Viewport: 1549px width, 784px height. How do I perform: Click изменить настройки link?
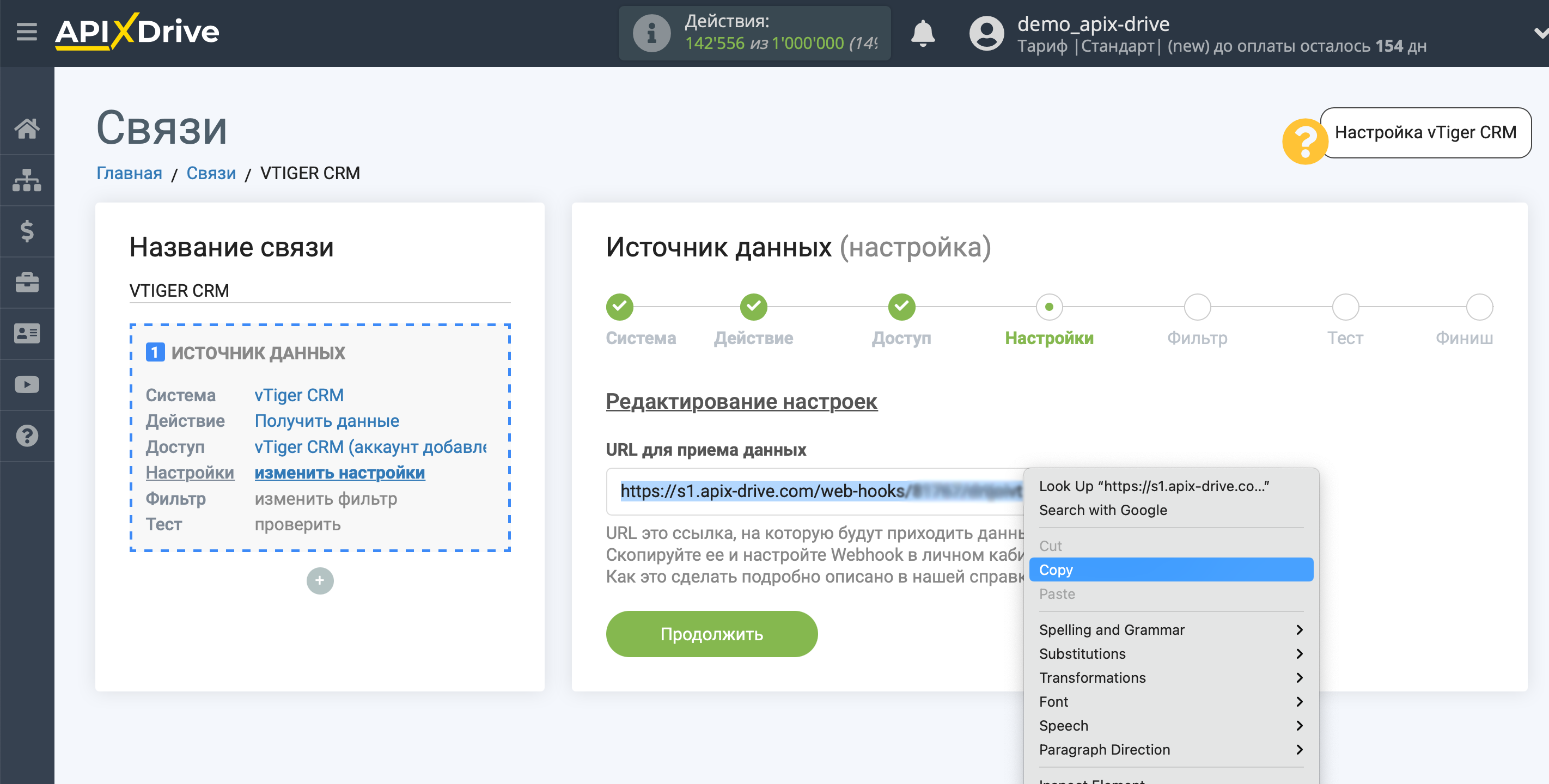(x=340, y=473)
